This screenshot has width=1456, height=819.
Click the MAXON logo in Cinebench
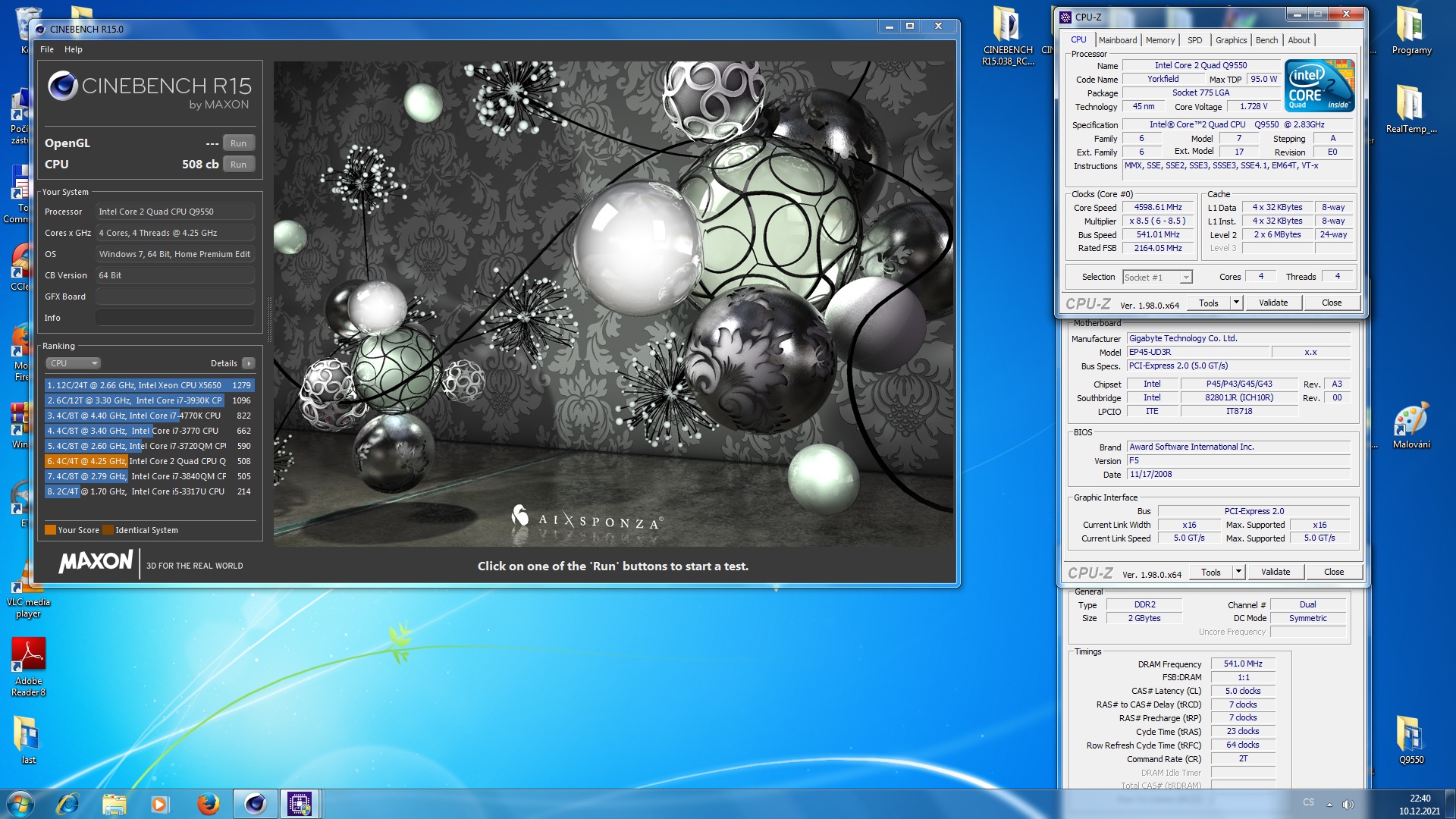click(96, 562)
